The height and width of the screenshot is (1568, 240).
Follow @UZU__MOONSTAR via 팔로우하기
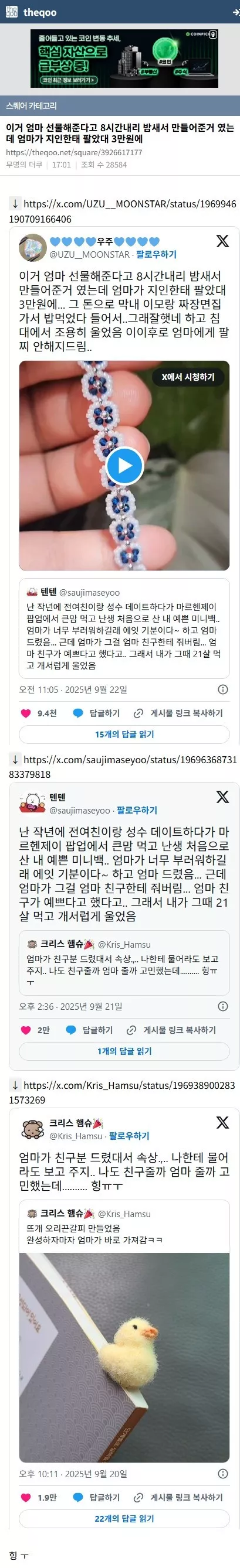157,254
